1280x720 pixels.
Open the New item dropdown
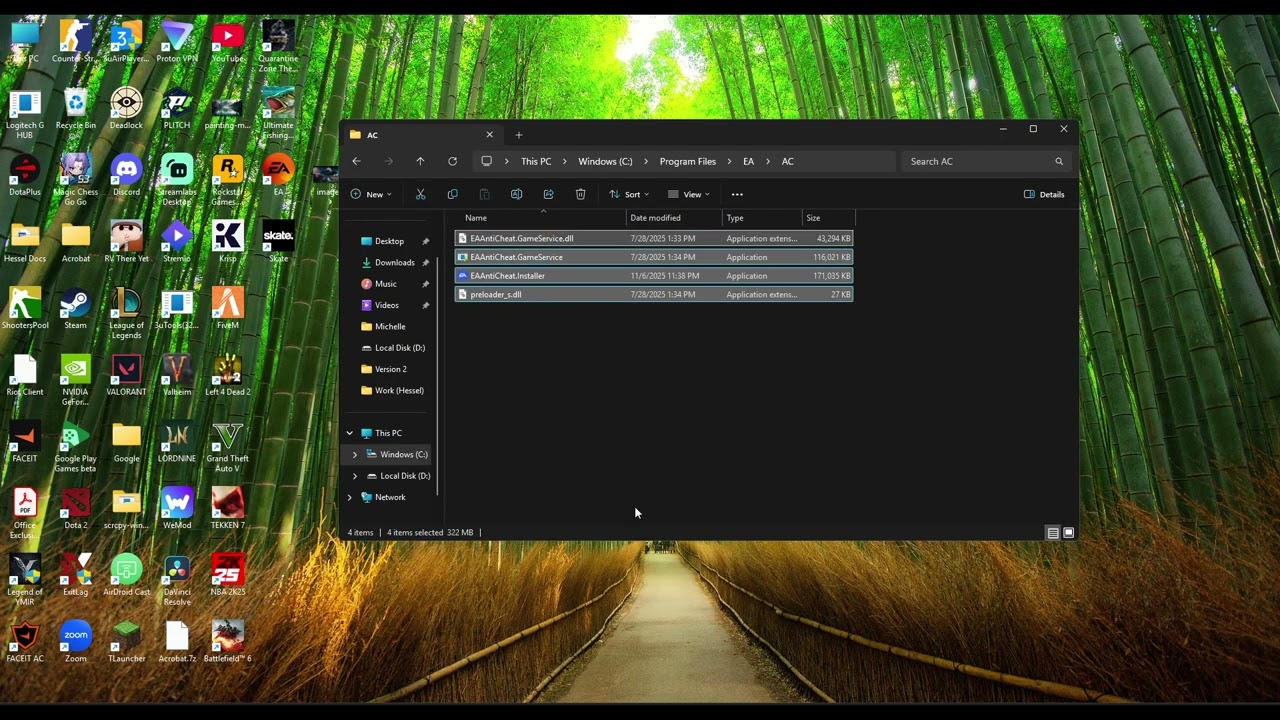point(371,194)
